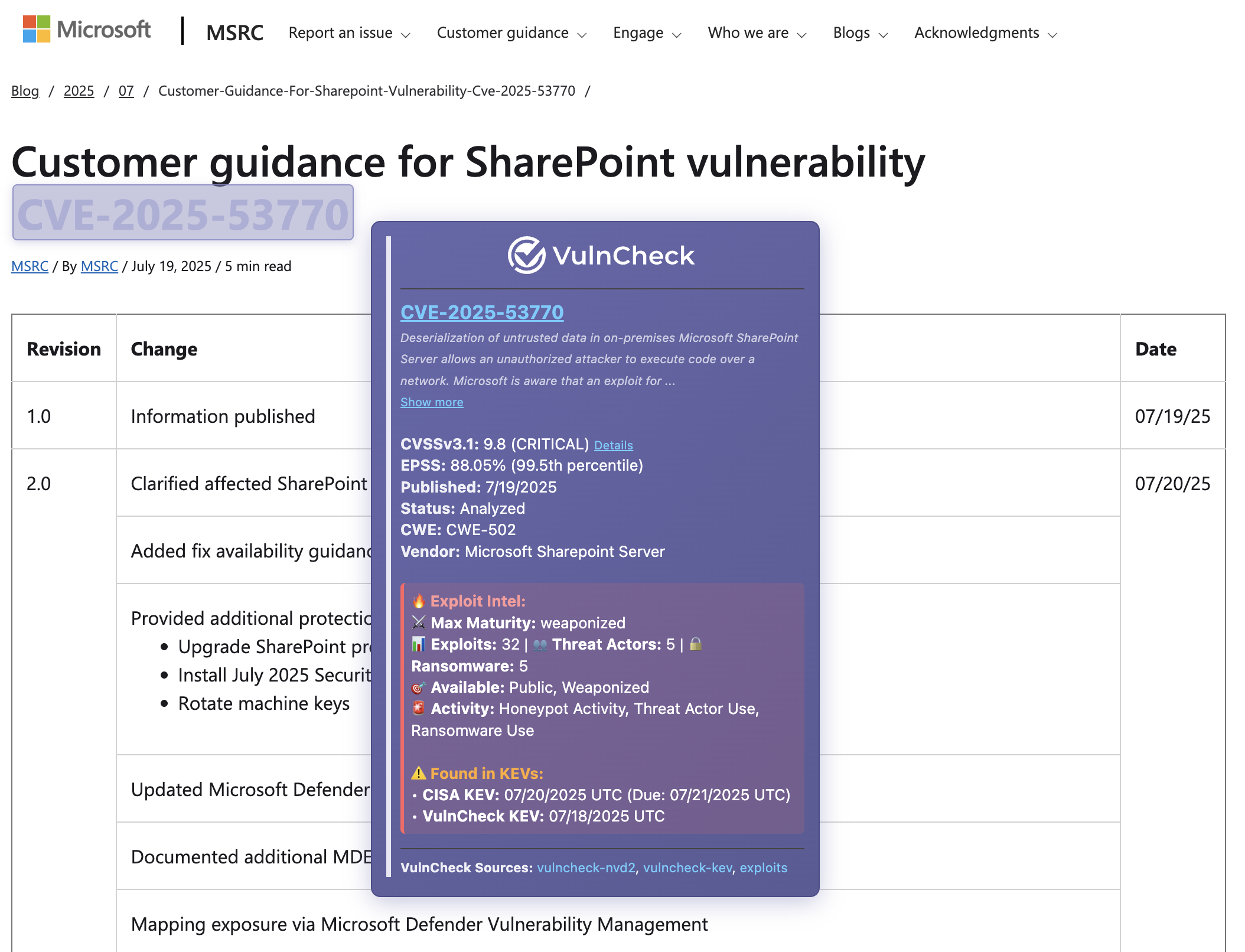The image size is (1245, 952).
Task: Click Show more under the description
Action: 432,402
